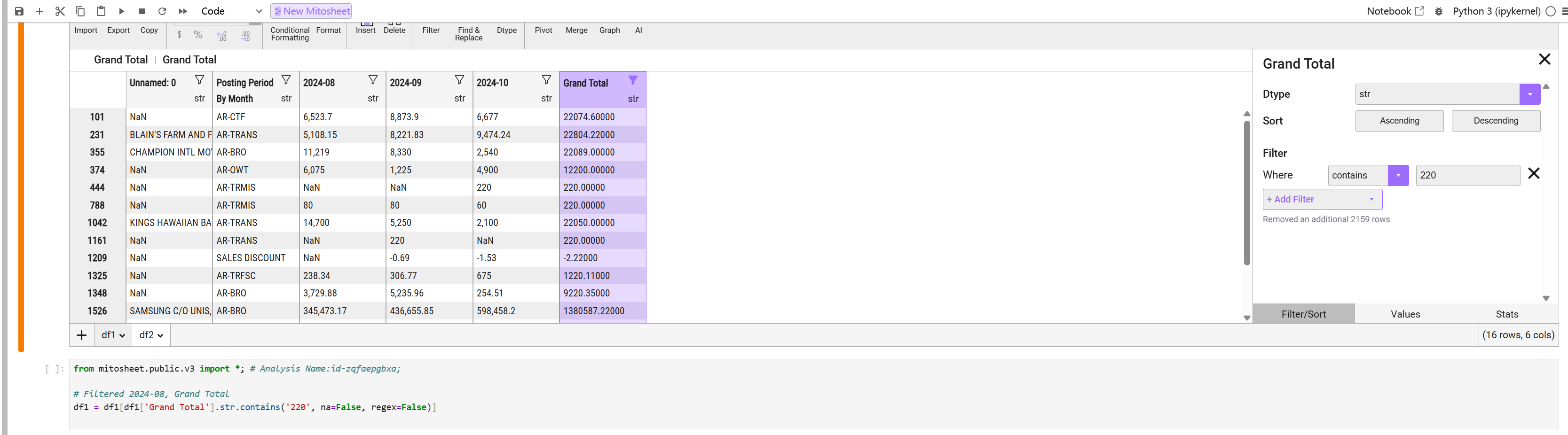
Task: Open the Dtype dropdown set to str
Action: tap(1448, 94)
